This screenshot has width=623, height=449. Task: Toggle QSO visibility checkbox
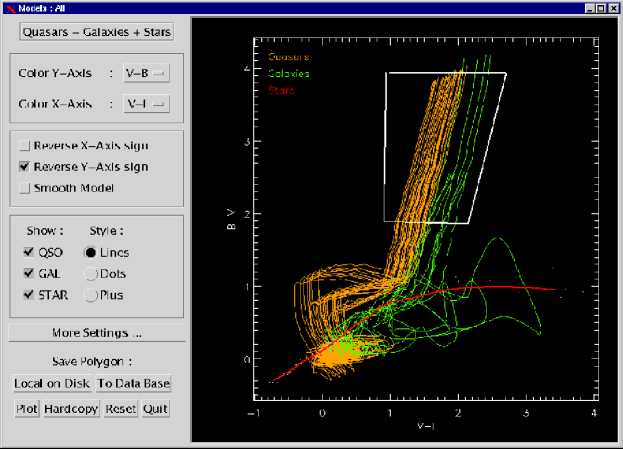coord(26,253)
